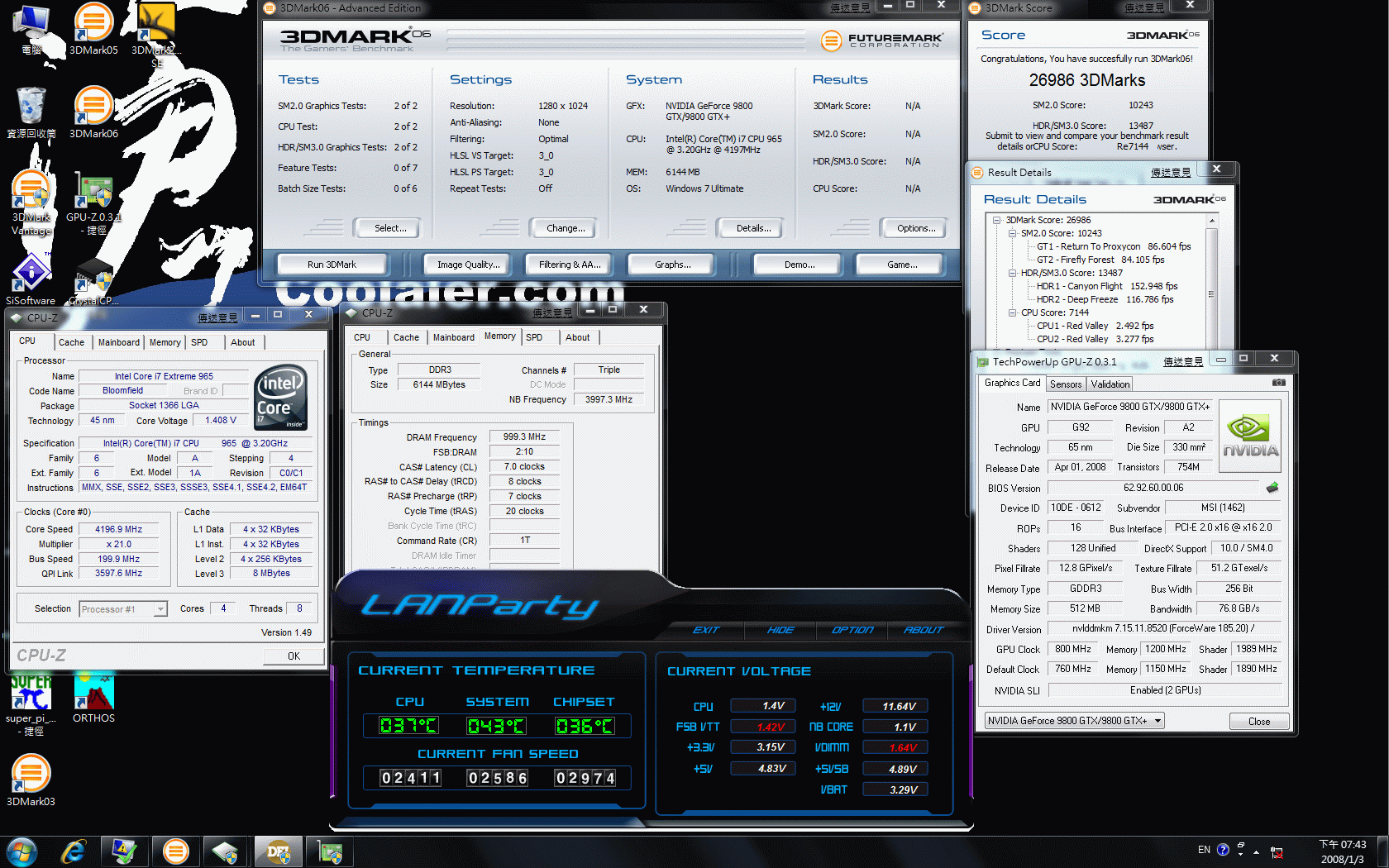Click Close button in GPU-Z

[1258, 721]
